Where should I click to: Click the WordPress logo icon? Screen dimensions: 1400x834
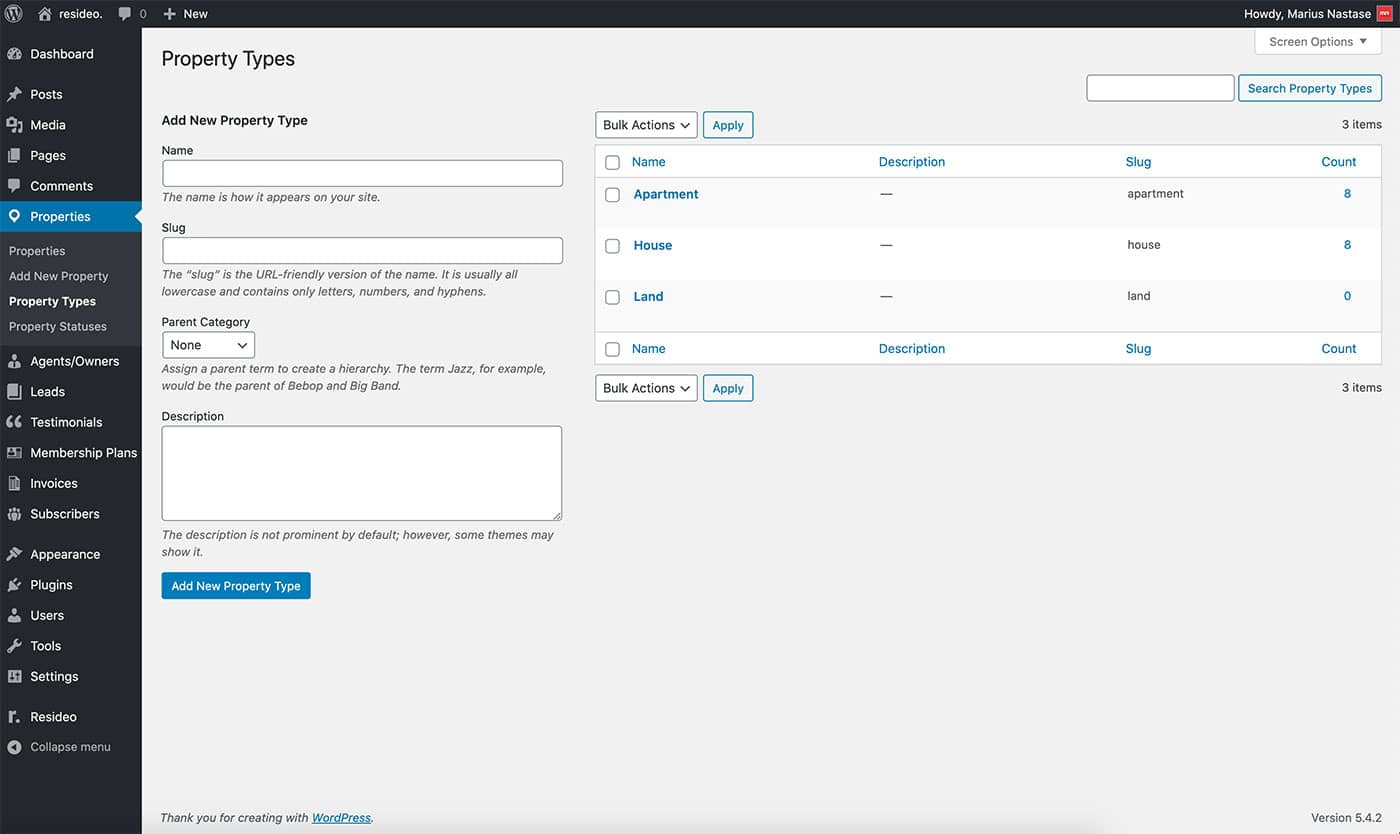pyautogui.click(x=14, y=14)
